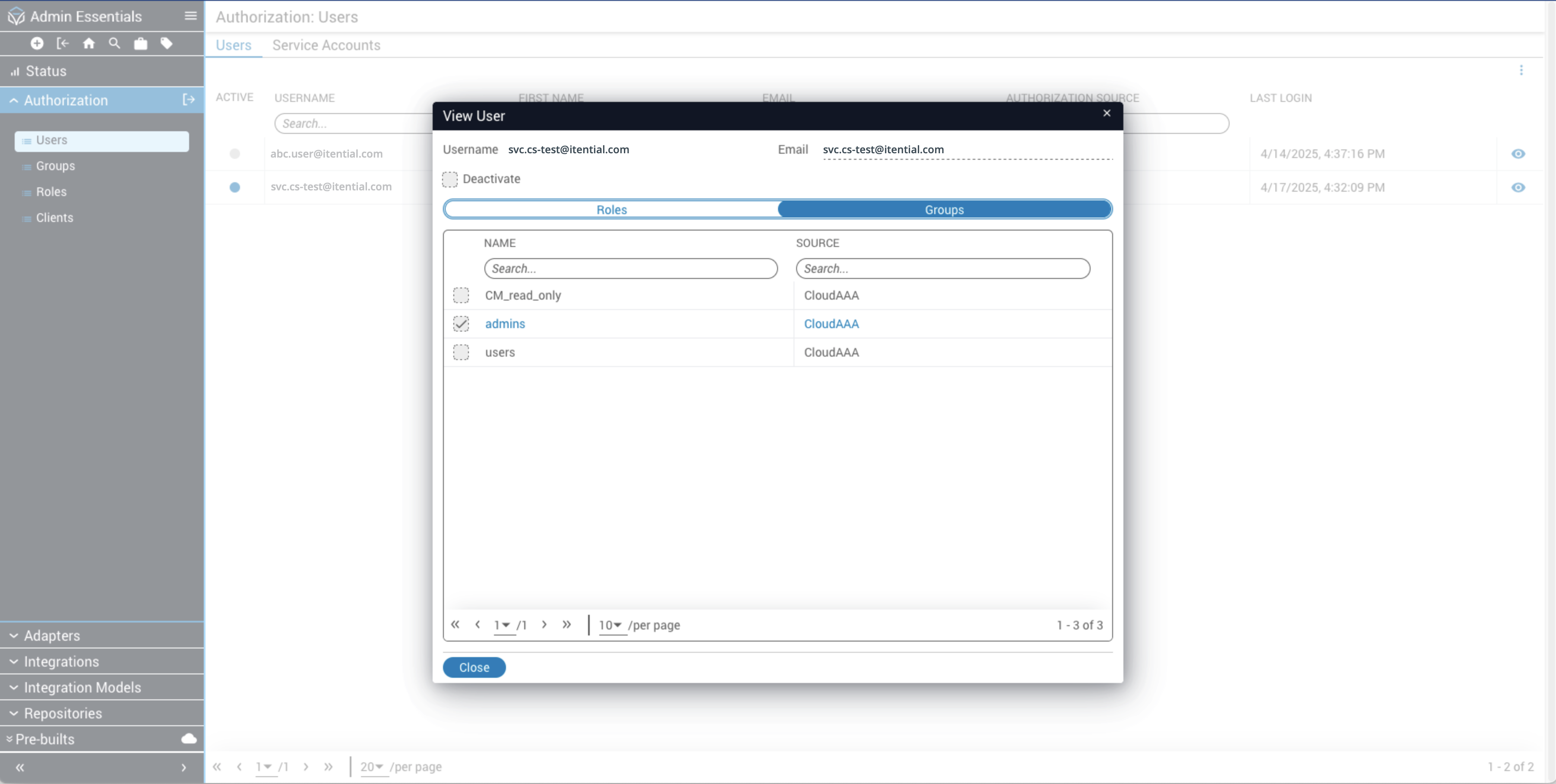Click the NAME search field in dialog
This screenshot has height=784, width=1556.
tap(631, 269)
